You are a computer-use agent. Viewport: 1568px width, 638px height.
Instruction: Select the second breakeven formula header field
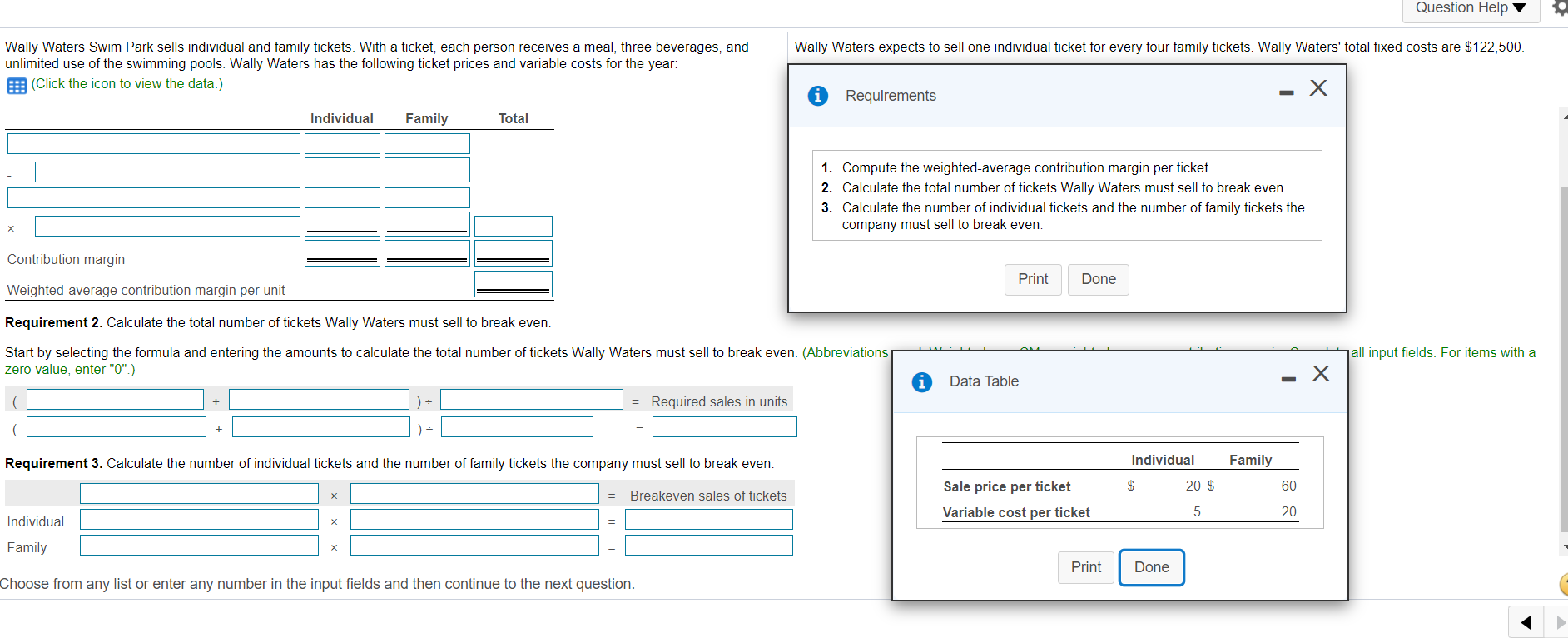coord(474,494)
